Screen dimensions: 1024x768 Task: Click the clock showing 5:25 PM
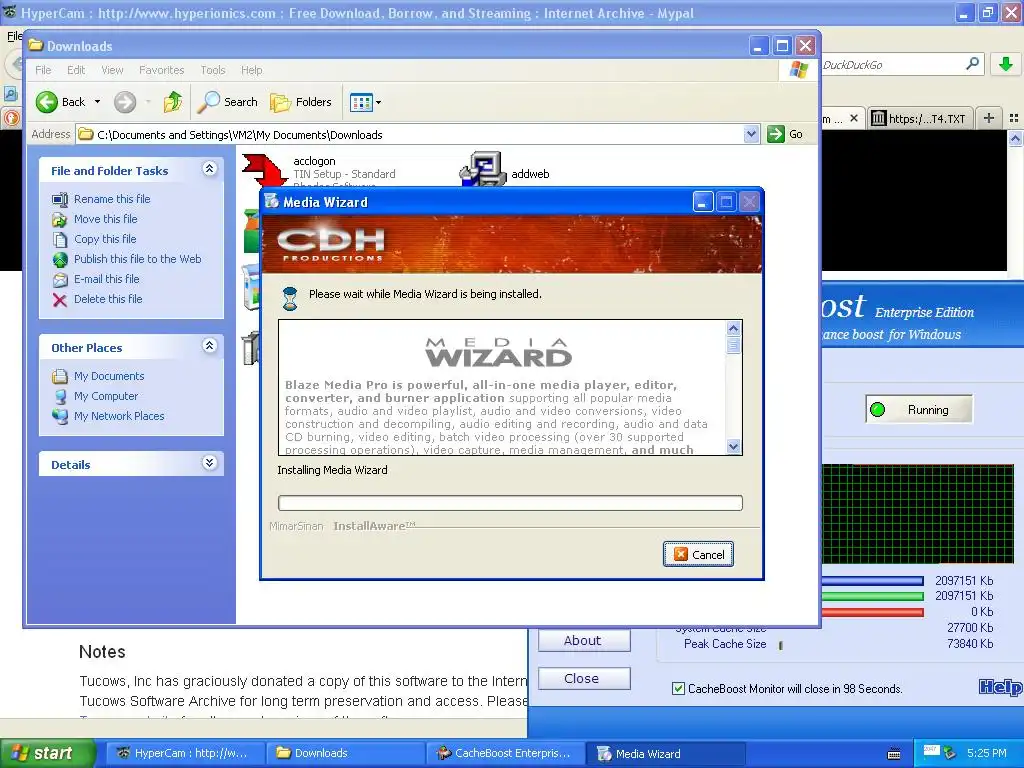coord(987,753)
